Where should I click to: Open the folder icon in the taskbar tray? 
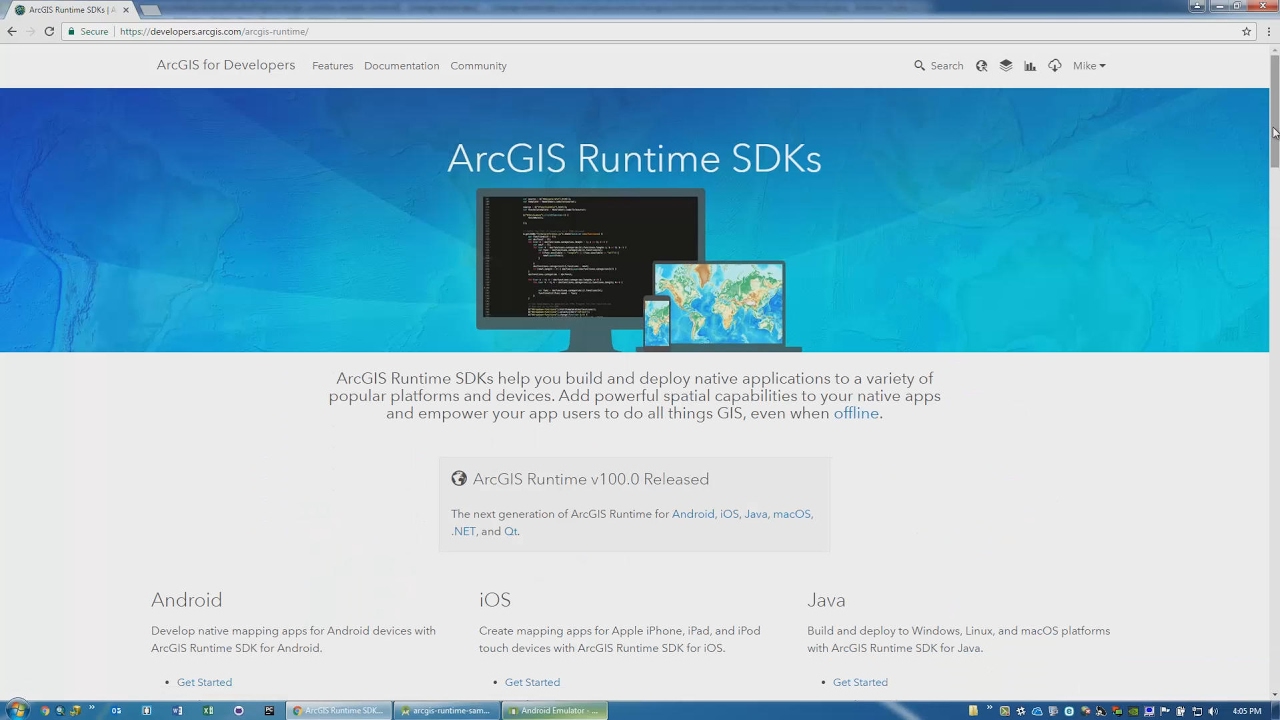[973, 711]
